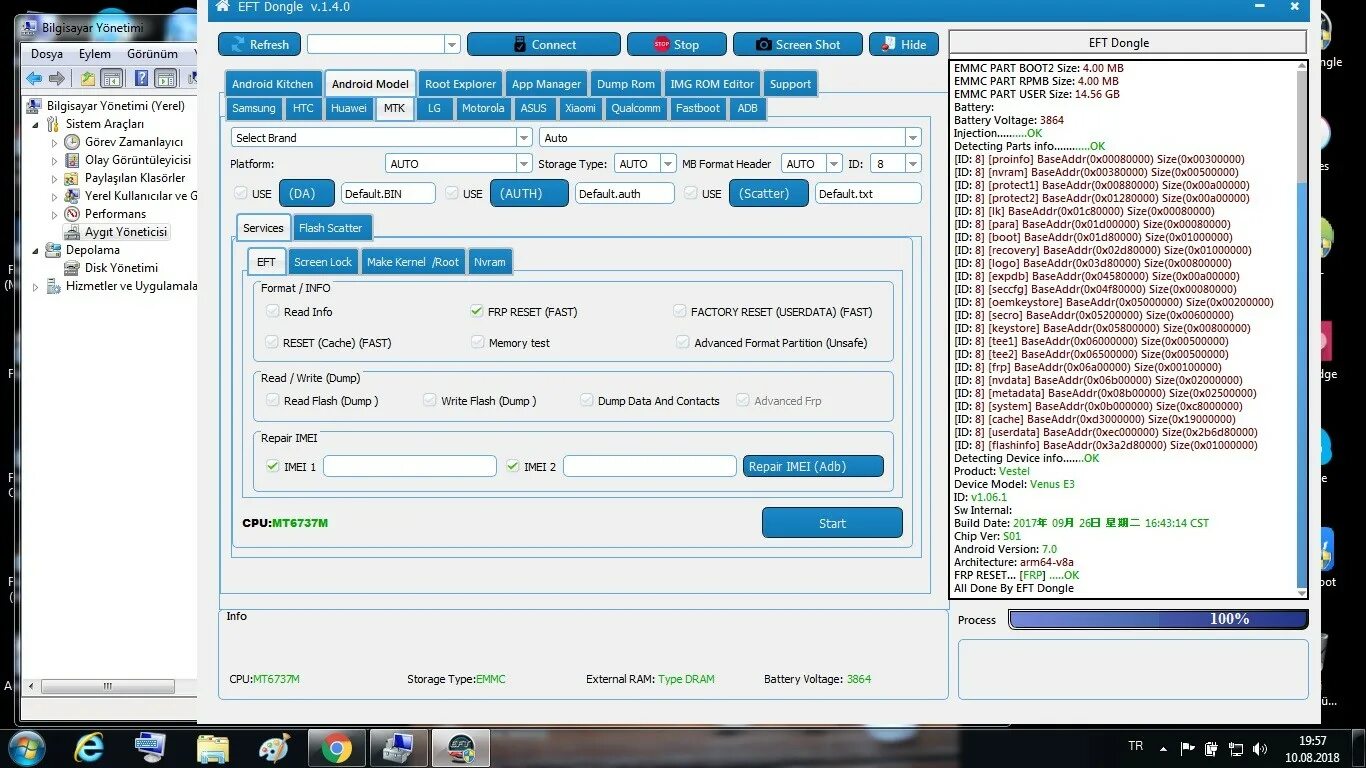Image resolution: width=1366 pixels, height=768 pixels.
Task: Switch to Root Explorer tab
Action: [x=460, y=84]
